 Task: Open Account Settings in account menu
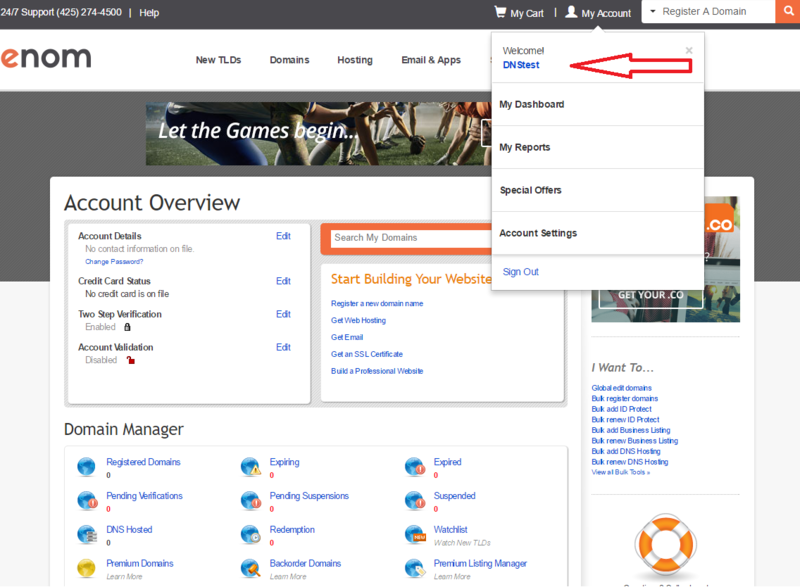538,233
